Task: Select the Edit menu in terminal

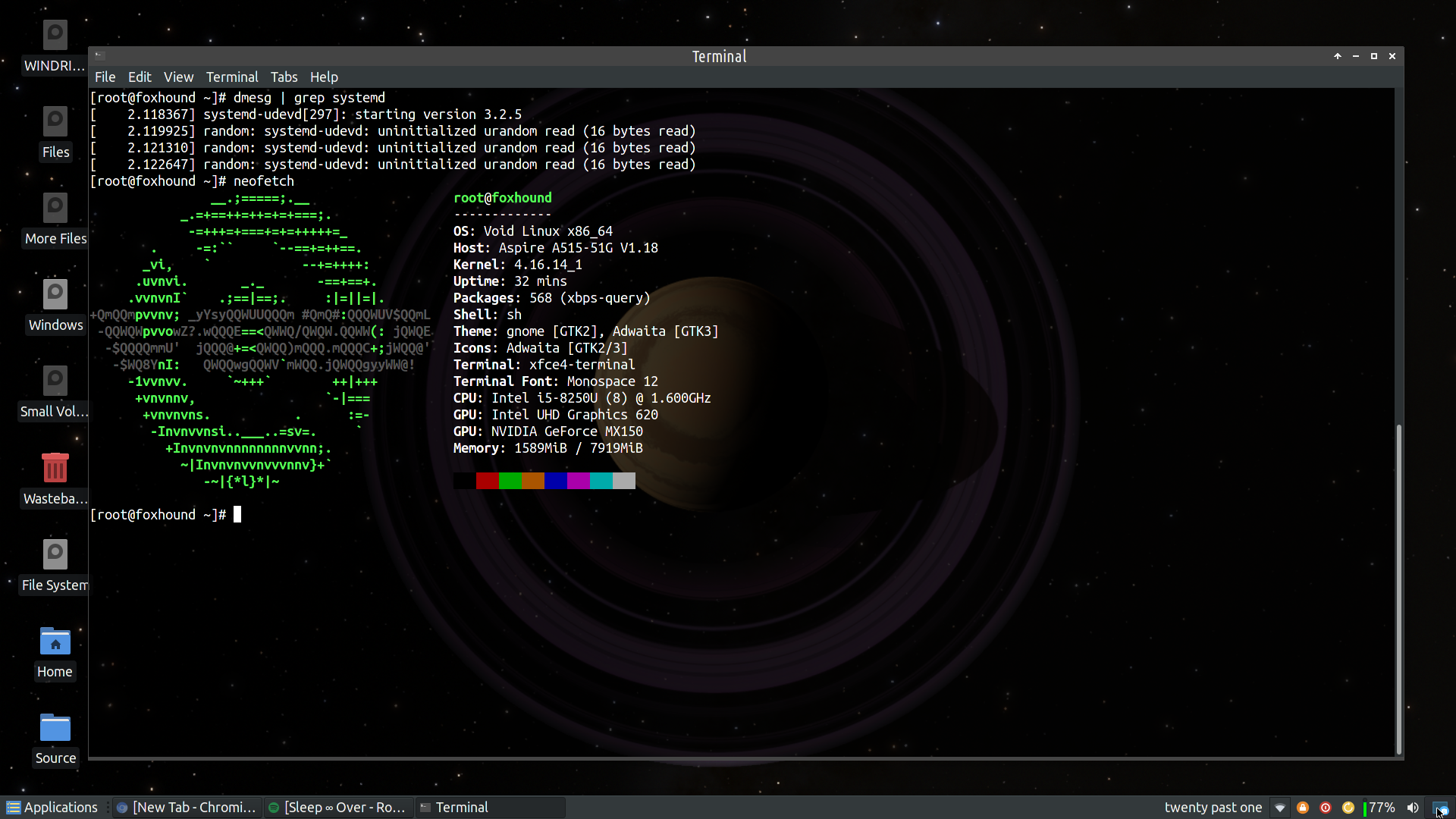Action: (x=139, y=77)
